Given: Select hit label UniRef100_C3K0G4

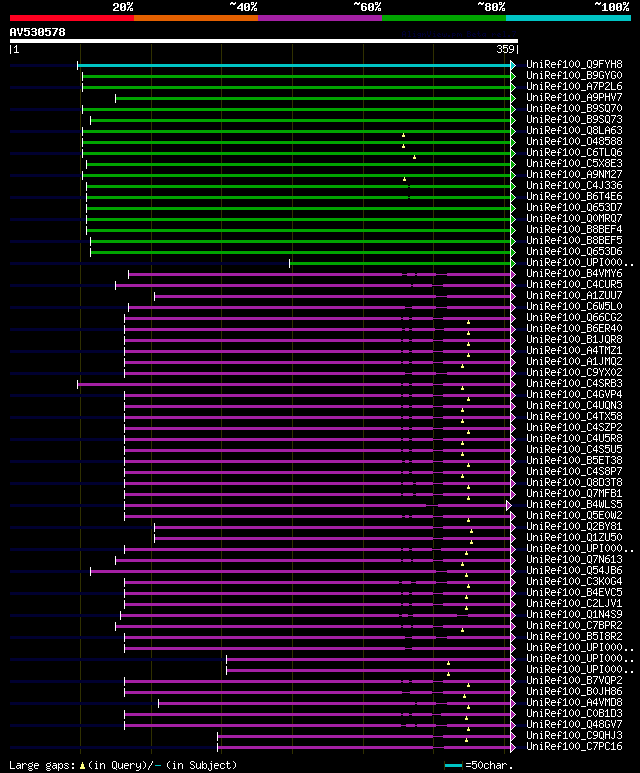Looking at the screenshot, I should click(574, 582).
